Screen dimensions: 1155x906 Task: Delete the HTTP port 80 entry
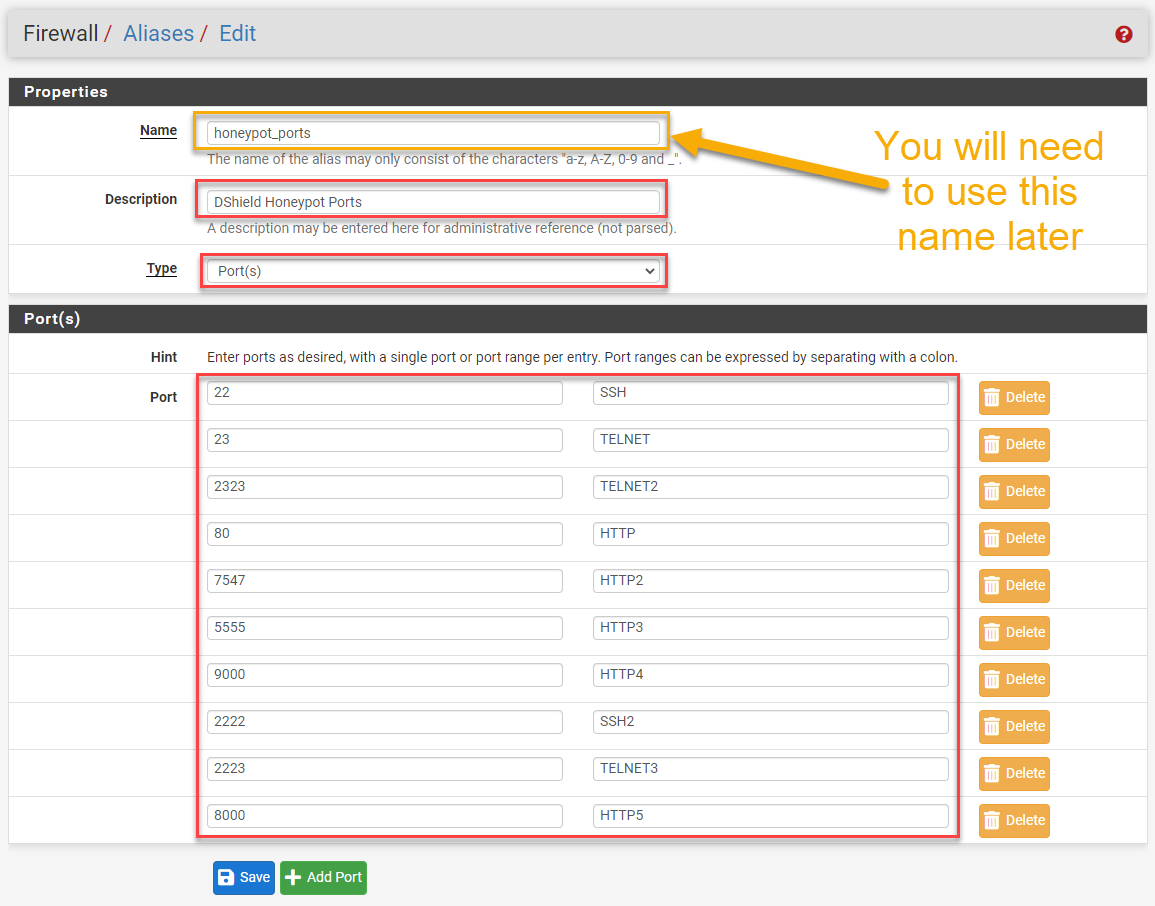(1014, 538)
